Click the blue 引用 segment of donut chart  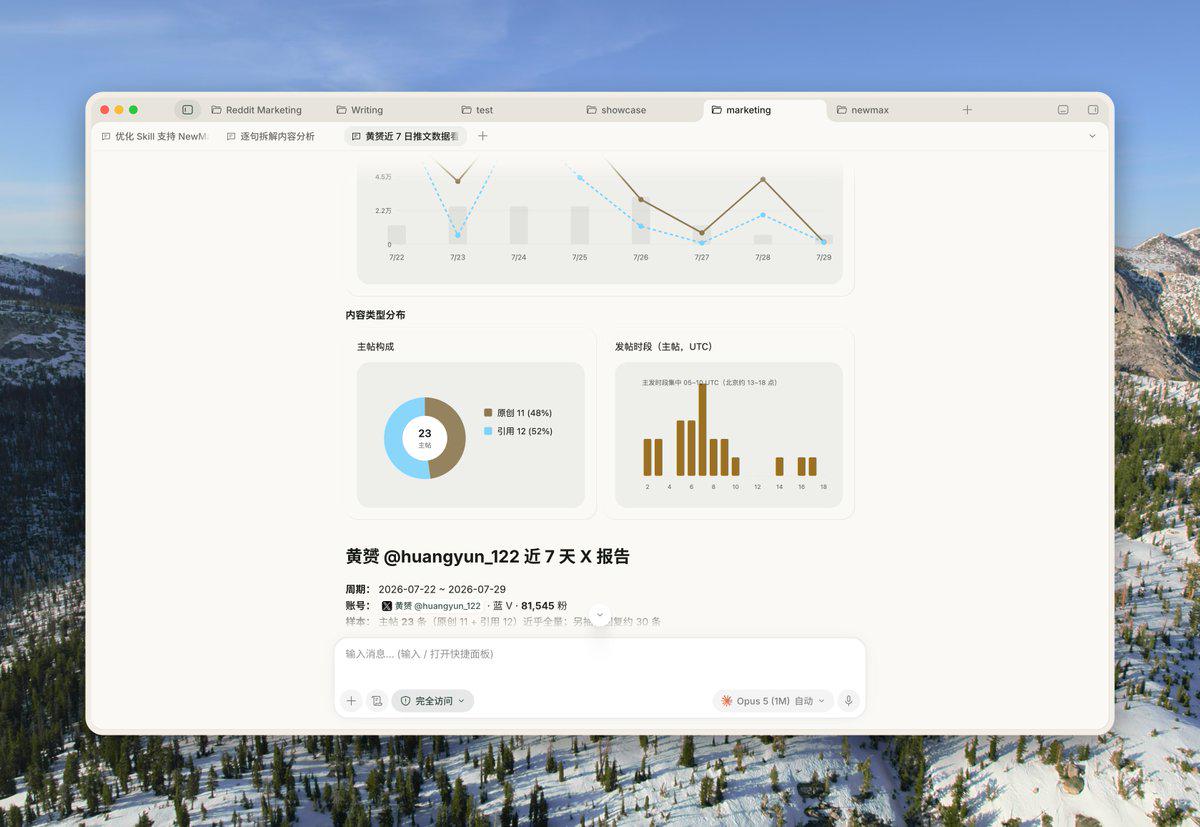pos(395,440)
